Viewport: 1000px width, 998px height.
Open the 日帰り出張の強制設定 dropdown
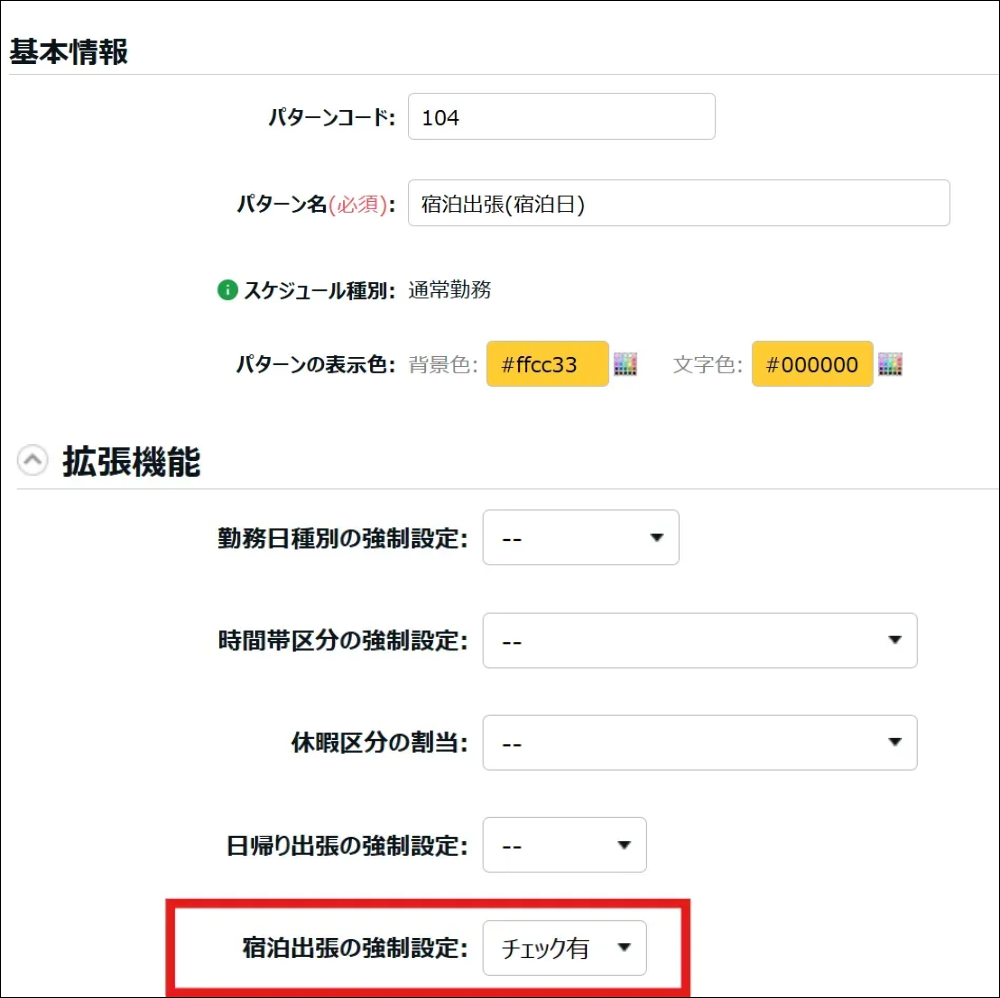pyautogui.click(x=564, y=845)
